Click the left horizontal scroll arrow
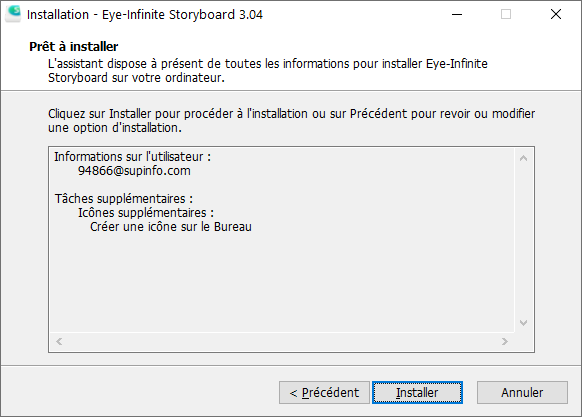The height and width of the screenshot is (417, 582). 59,341
